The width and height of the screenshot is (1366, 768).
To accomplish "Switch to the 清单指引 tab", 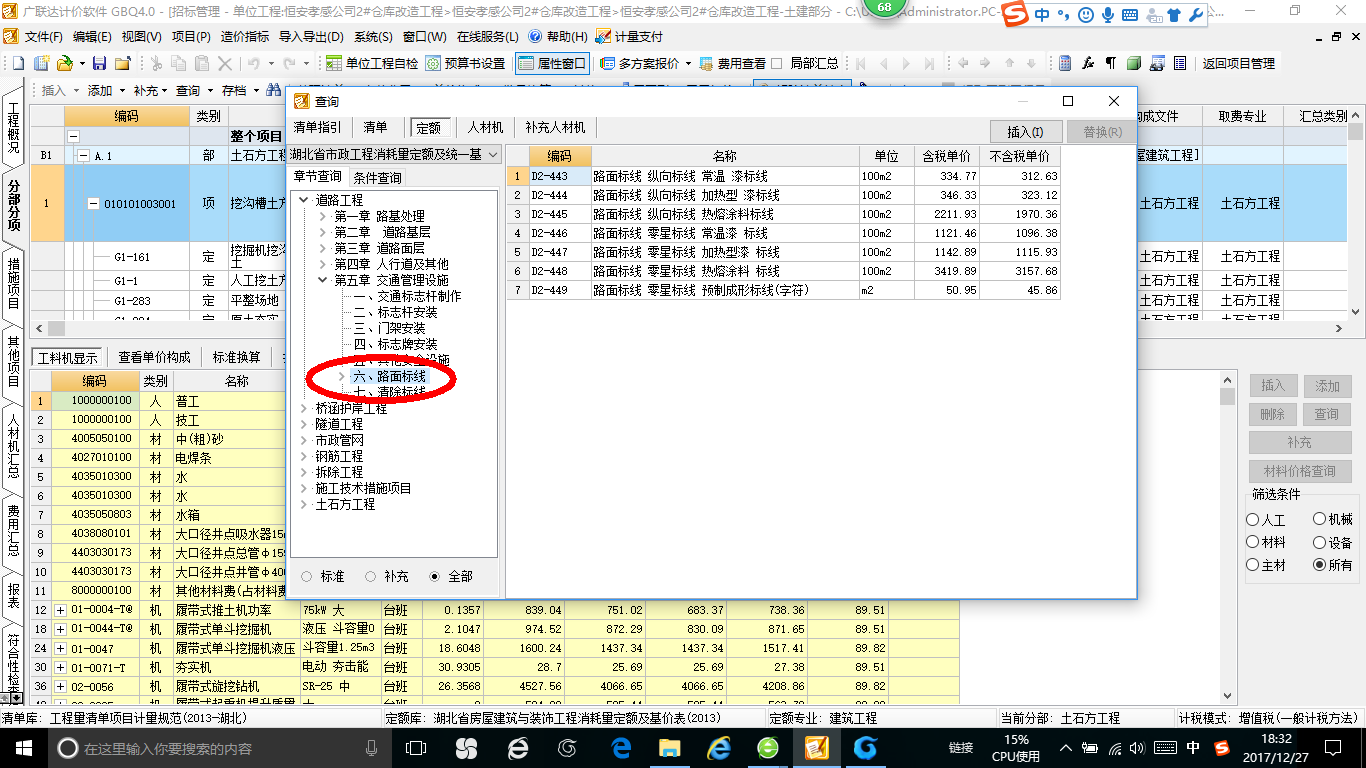I will point(317,128).
